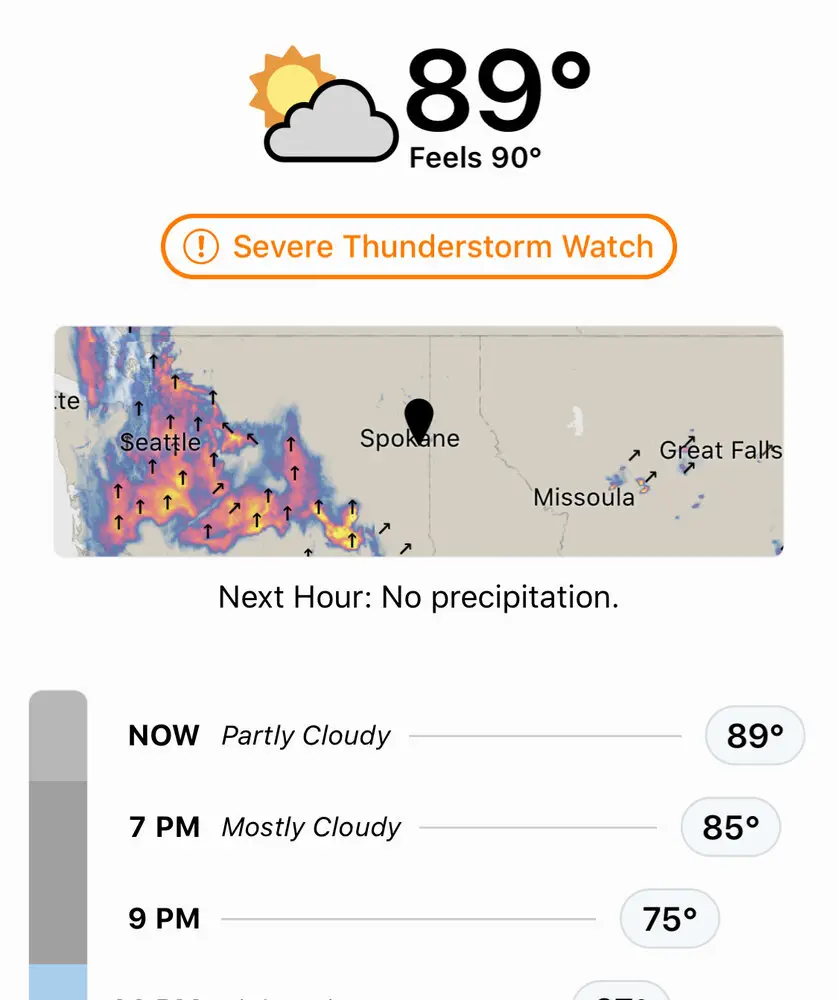Select the Missoula label on radar map
838x1000 pixels.
pyautogui.click(x=584, y=497)
